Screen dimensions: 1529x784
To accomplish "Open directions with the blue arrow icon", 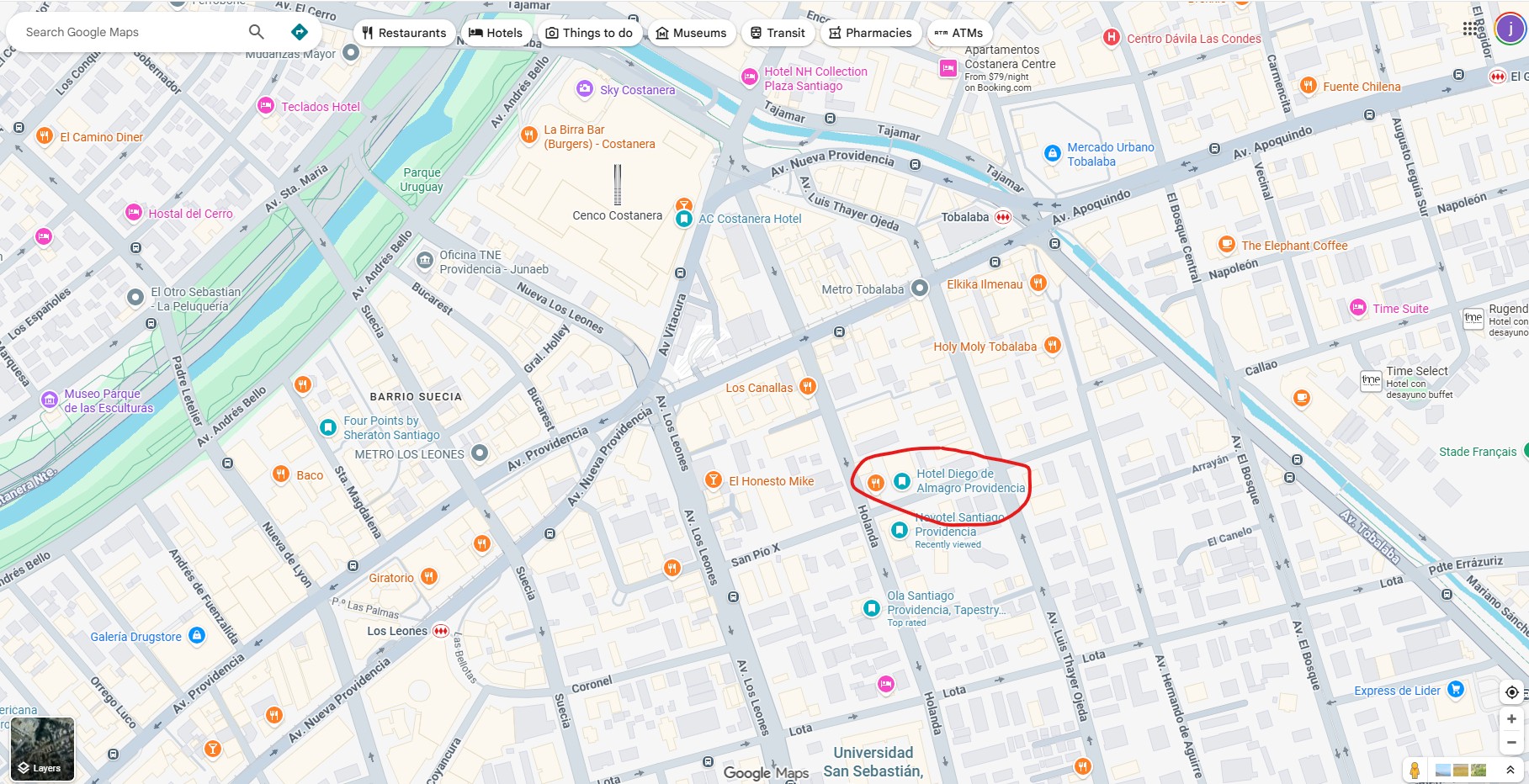I will [299, 32].
